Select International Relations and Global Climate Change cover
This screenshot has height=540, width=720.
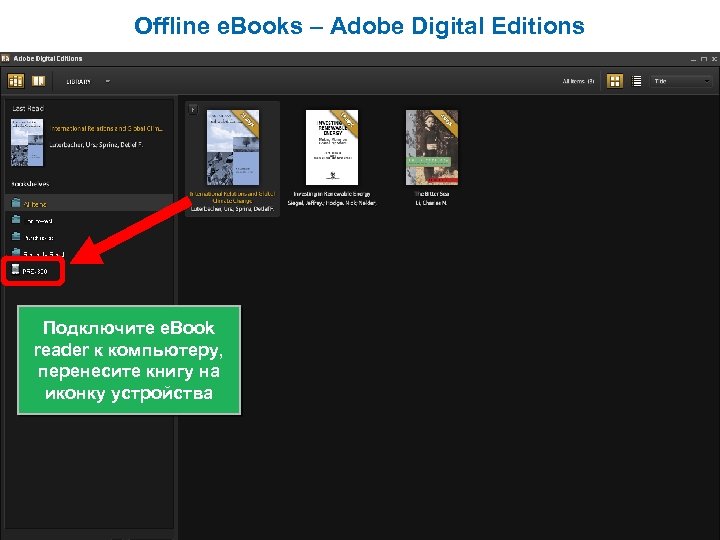(233, 147)
